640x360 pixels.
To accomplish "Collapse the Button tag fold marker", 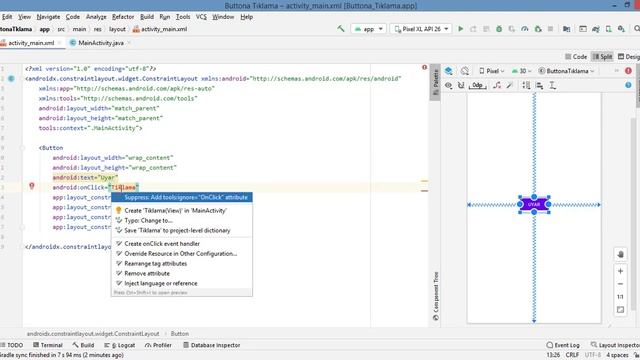I will tap(22, 148).
